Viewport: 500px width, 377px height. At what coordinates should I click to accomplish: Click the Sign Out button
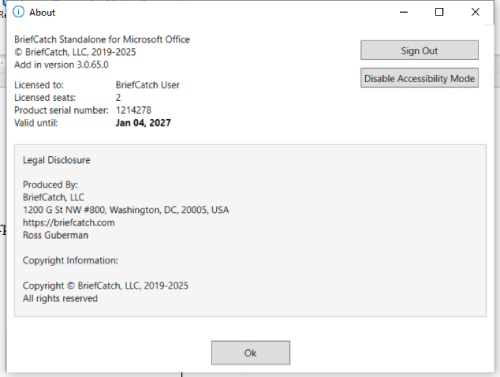point(419,50)
